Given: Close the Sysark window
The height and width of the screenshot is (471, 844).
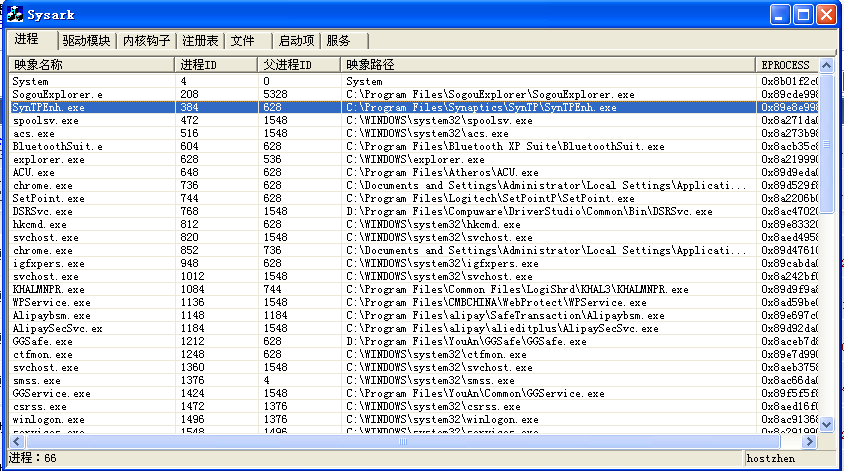Looking at the screenshot, I should 826,15.
